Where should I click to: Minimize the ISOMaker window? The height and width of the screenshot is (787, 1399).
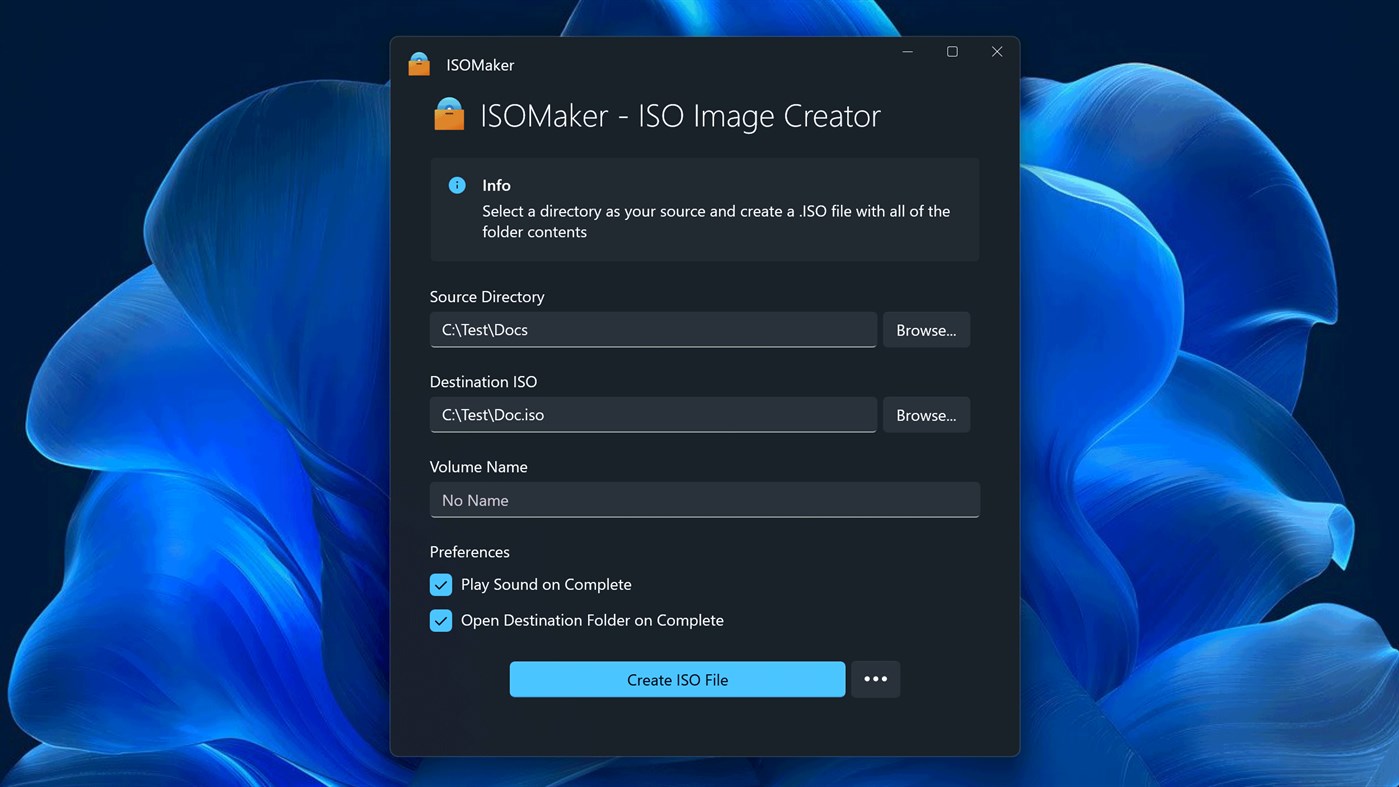click(x=906, y=51)
